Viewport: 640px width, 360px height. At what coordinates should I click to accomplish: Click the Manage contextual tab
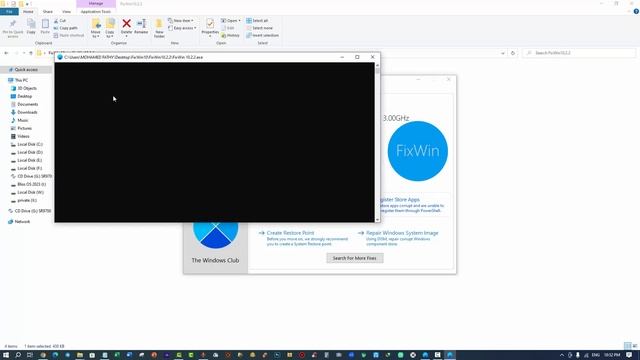[x=96, y=4]
